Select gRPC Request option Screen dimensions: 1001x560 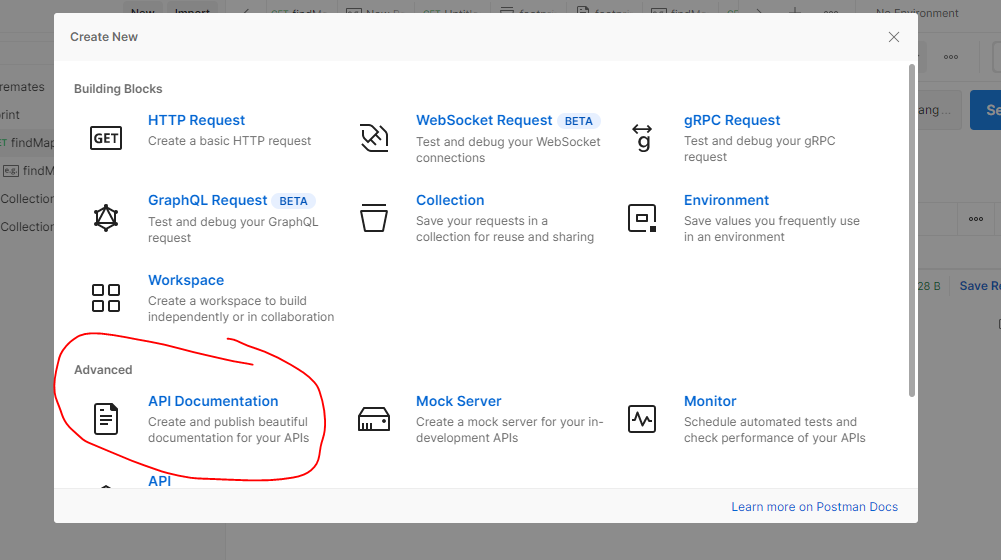pos(732,120)
